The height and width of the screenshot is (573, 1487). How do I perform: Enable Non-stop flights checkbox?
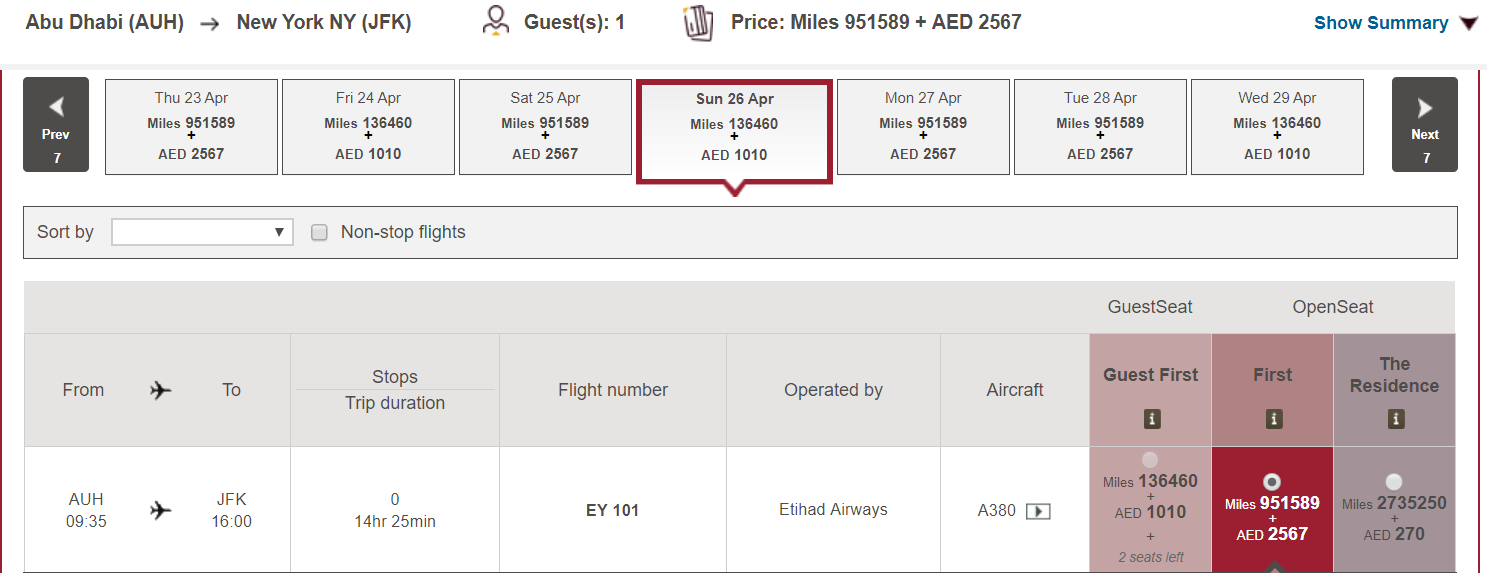[x=320, y=232]
